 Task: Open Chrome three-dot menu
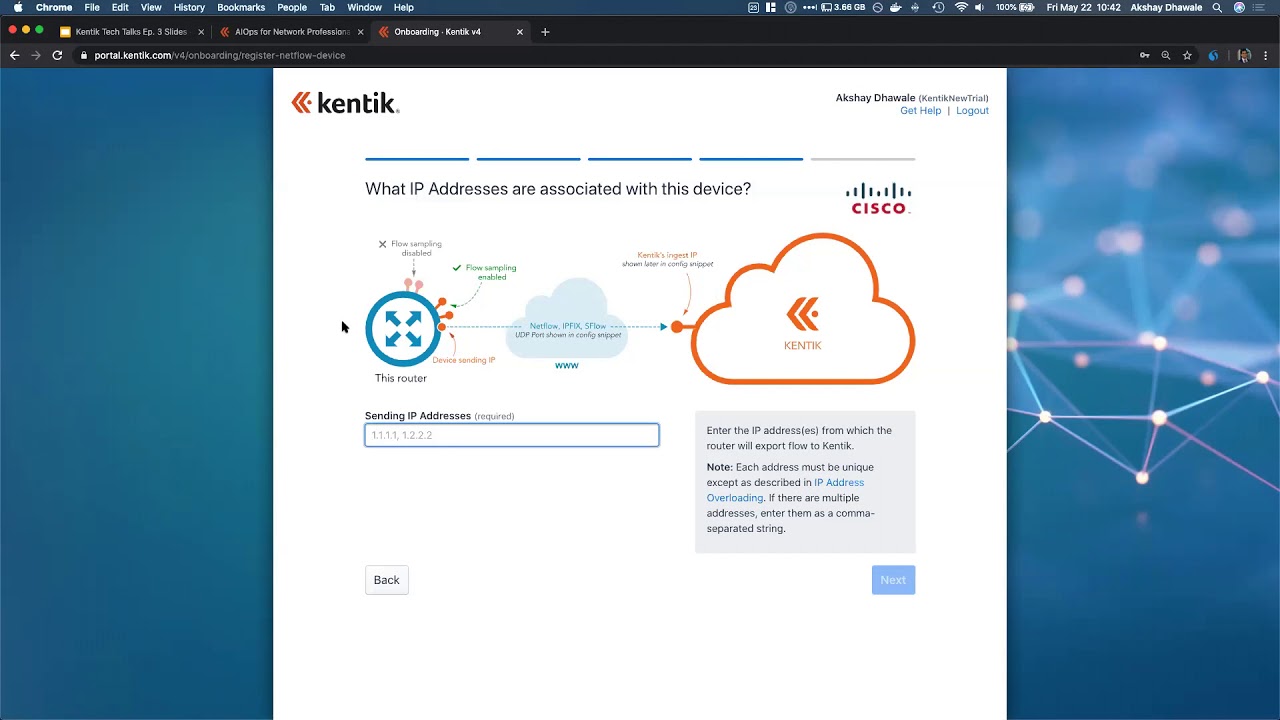tap(1266, 56)
